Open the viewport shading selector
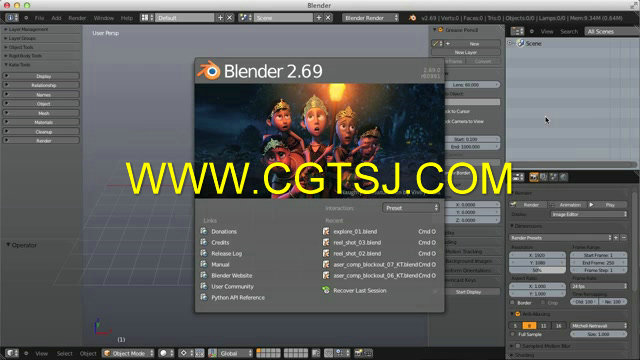The width and height of the screenshot is (640, 360). (166, 353)
